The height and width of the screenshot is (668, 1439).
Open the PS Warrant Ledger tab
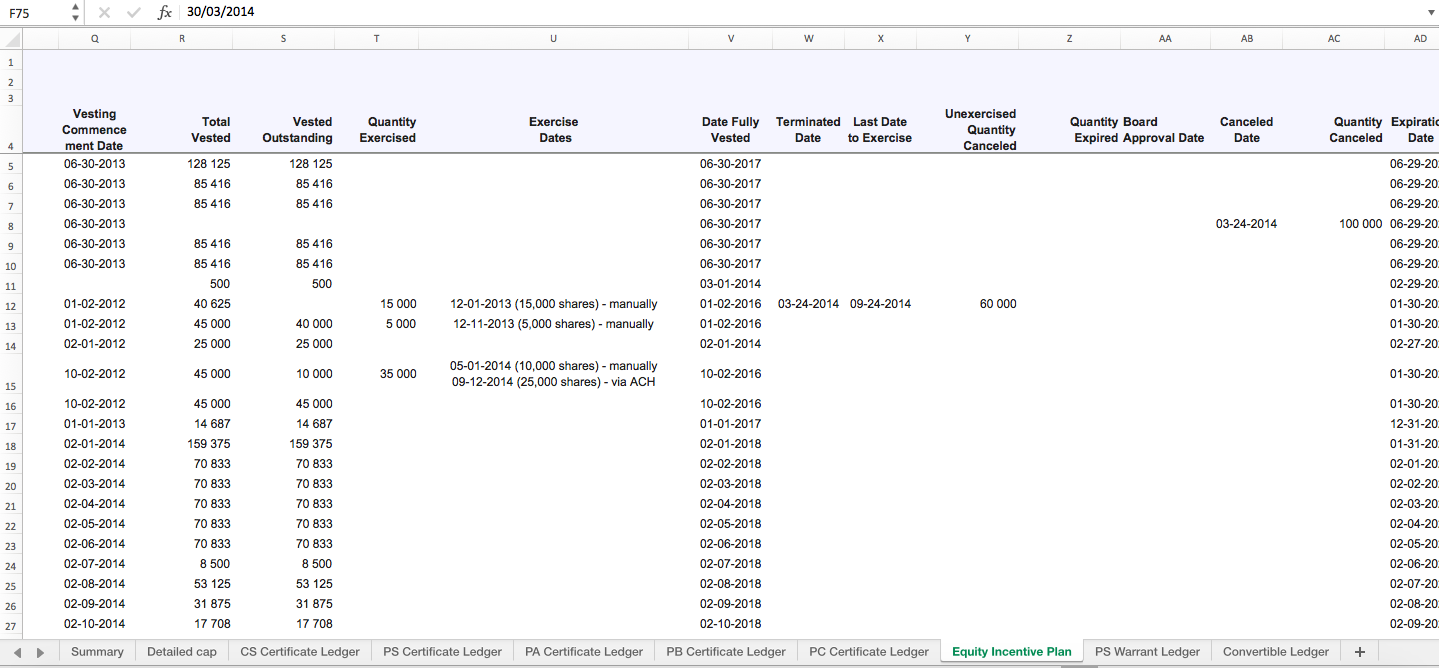[1147, 652]
